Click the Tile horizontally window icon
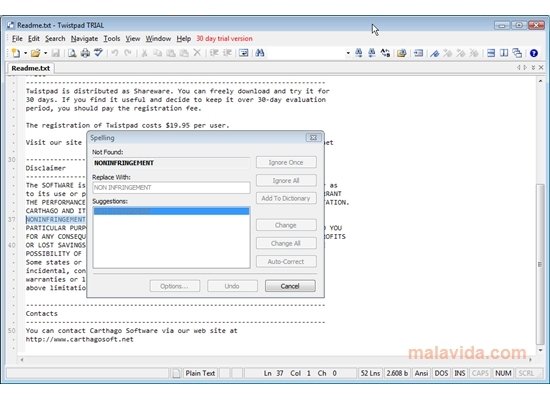The image size is (550, 400). (491, 53)
